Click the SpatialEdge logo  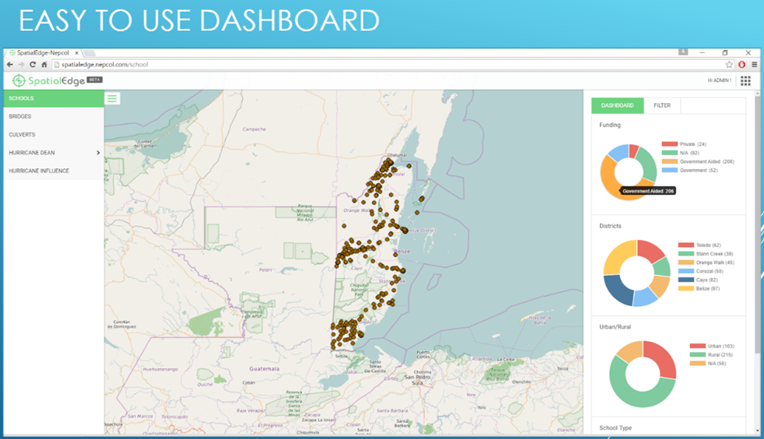[48, 80]
